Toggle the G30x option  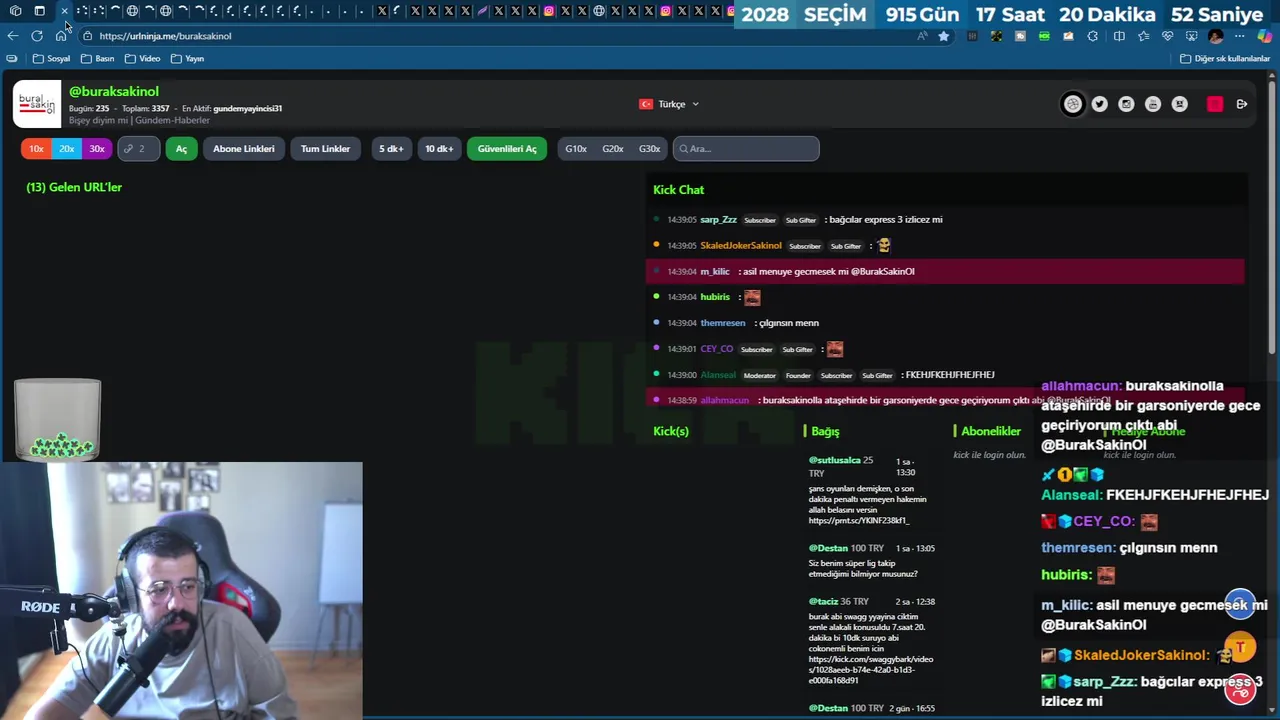[x=650, y=149]
